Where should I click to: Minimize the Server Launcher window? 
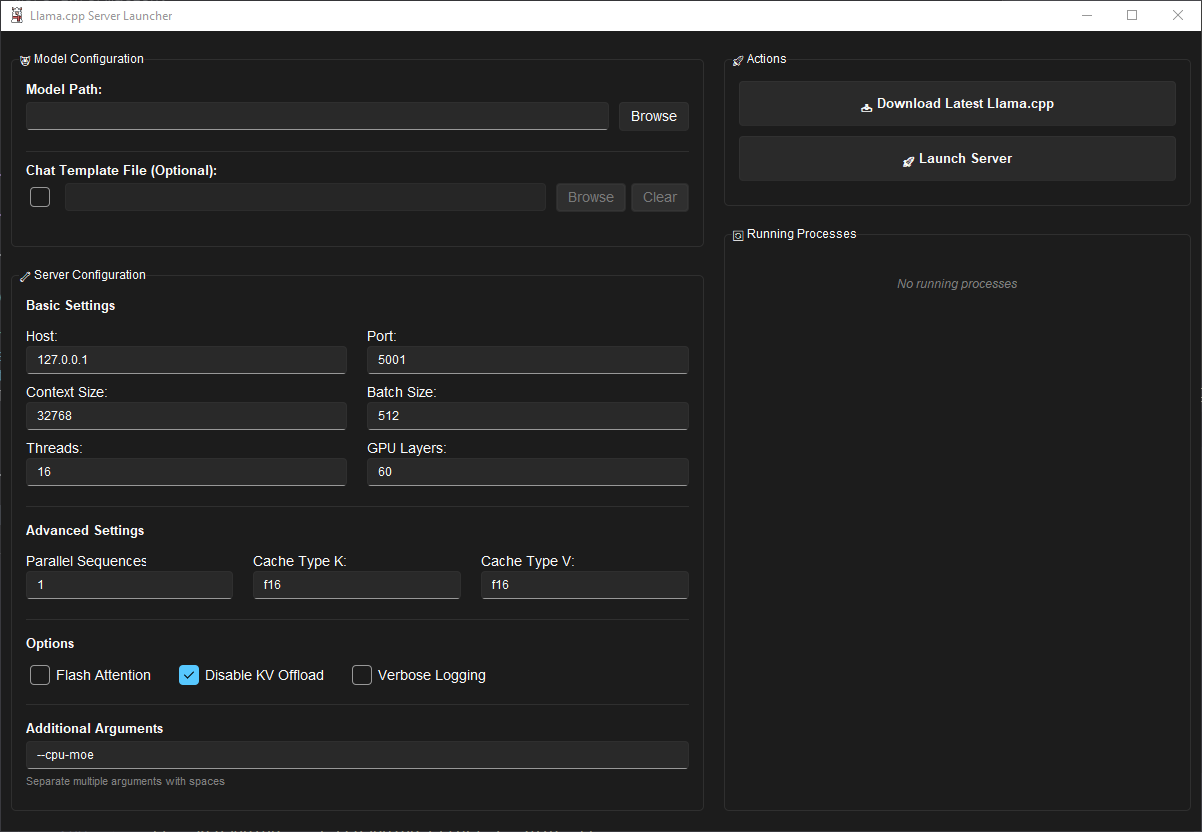click(1086, 15)
